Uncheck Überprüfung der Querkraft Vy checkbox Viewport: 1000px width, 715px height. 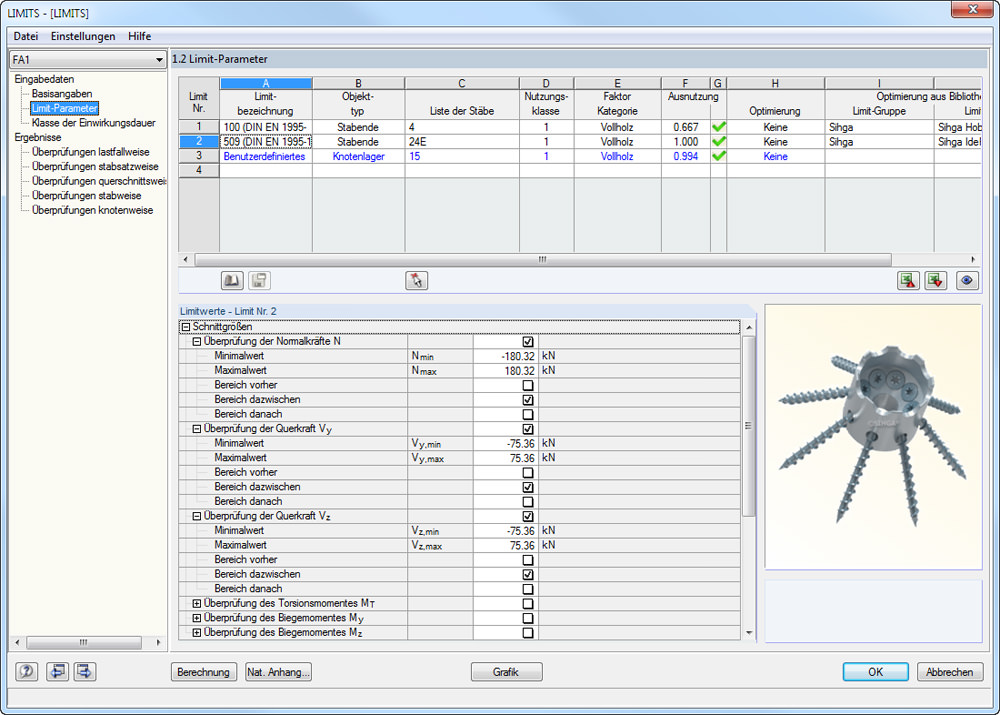528,429
